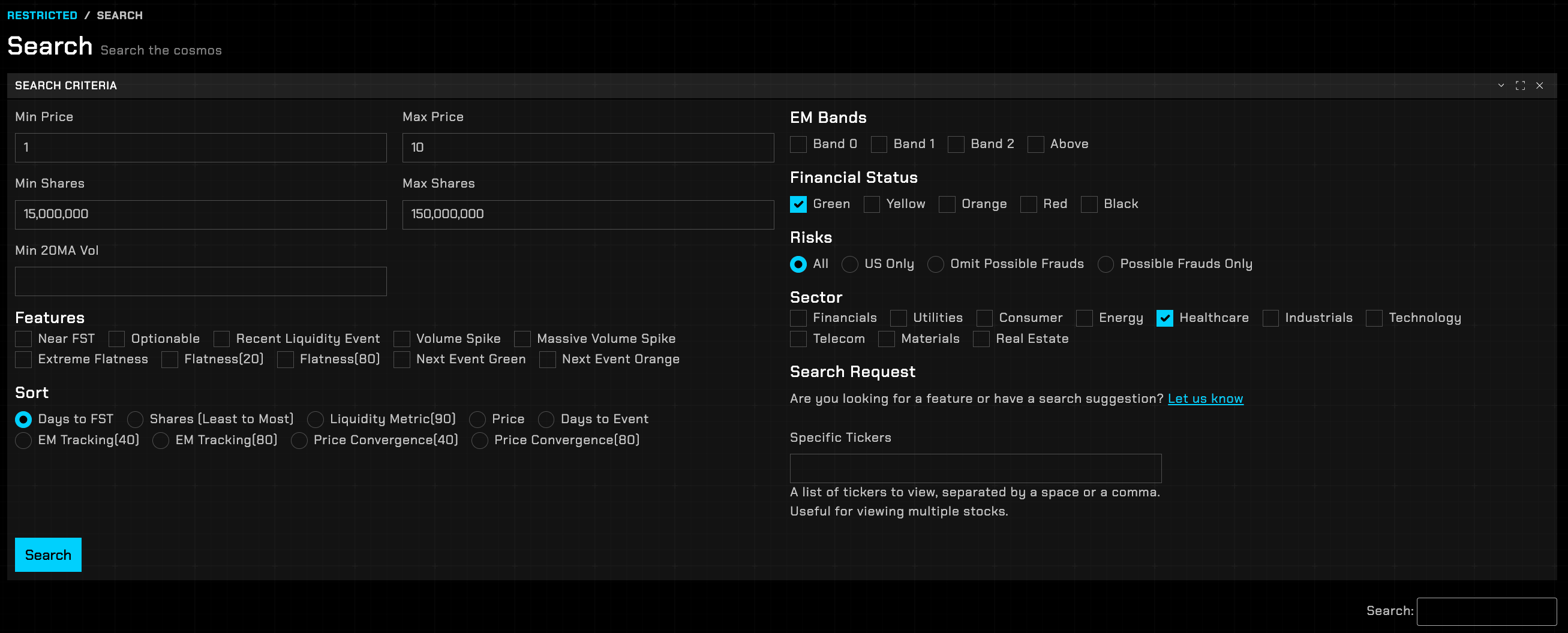
Task: Tick Recent Liquidity Event checkbox
Action: (x=221, y=339)
